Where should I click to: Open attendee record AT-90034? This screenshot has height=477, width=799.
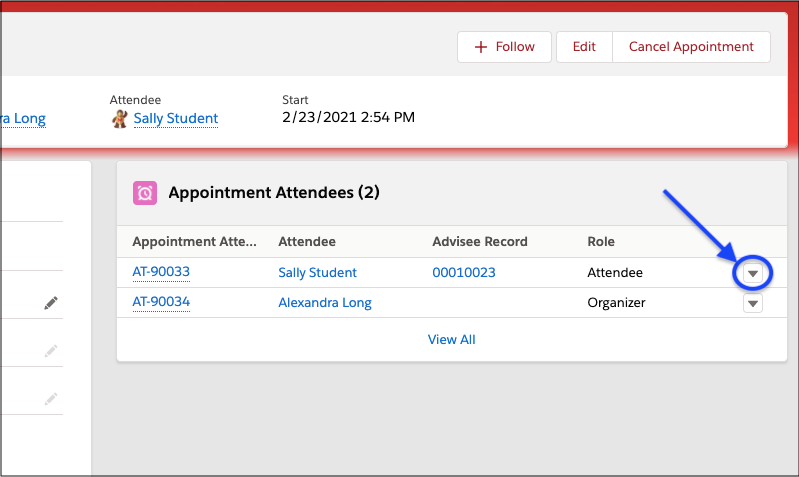pos(161,302)
